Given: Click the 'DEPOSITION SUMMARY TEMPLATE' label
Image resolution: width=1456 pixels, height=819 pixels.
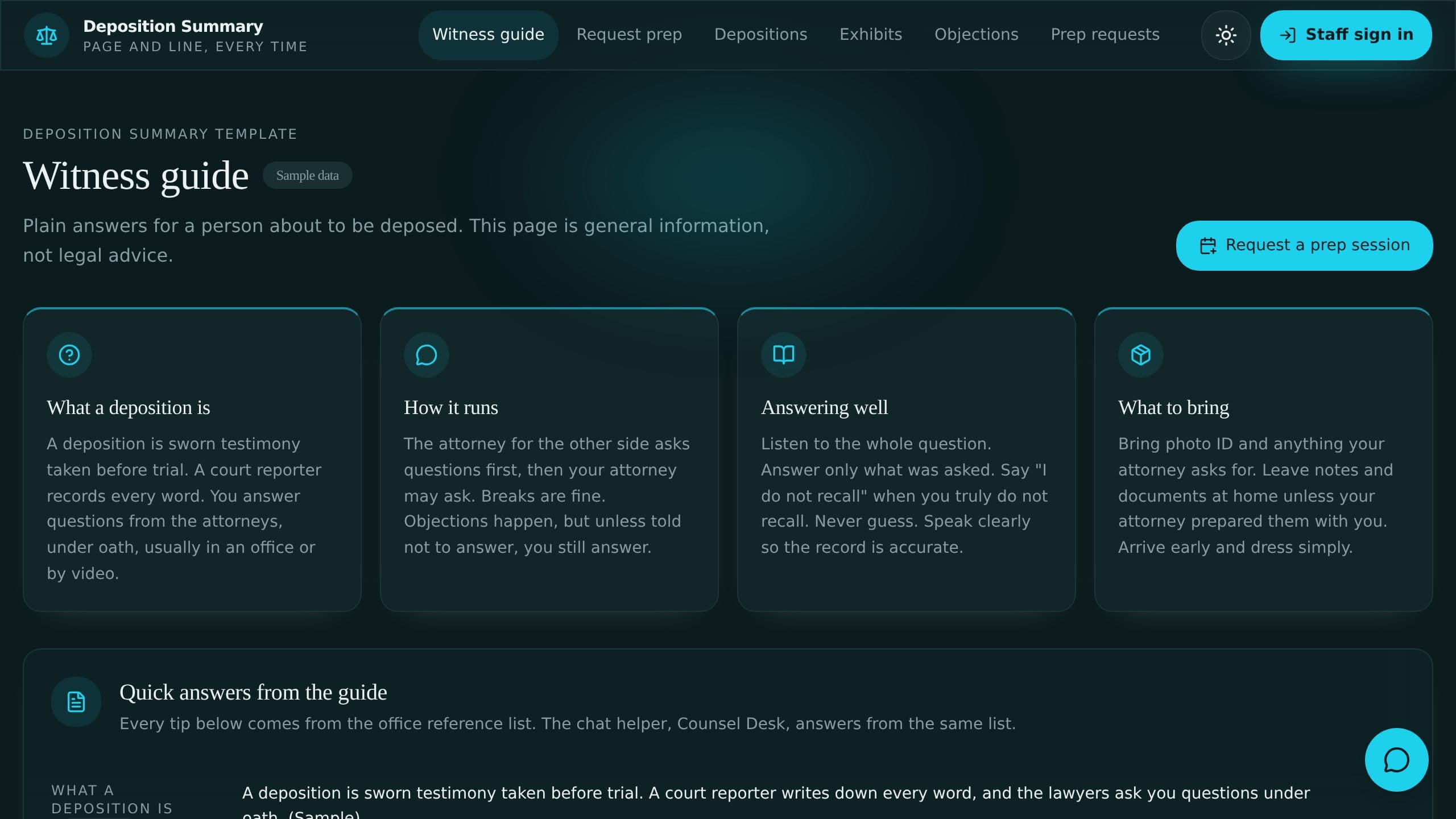Looking at the screenshot, I should pyautogui.click(x=160, y=134).
